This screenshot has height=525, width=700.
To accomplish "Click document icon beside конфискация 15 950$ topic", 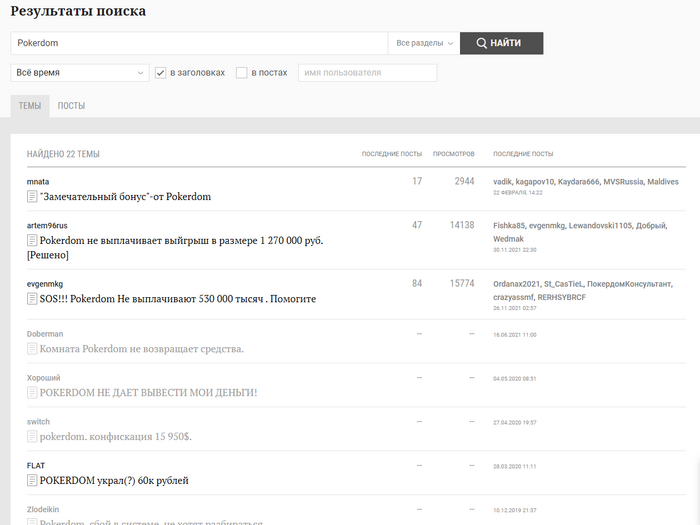I will [32, 436].
